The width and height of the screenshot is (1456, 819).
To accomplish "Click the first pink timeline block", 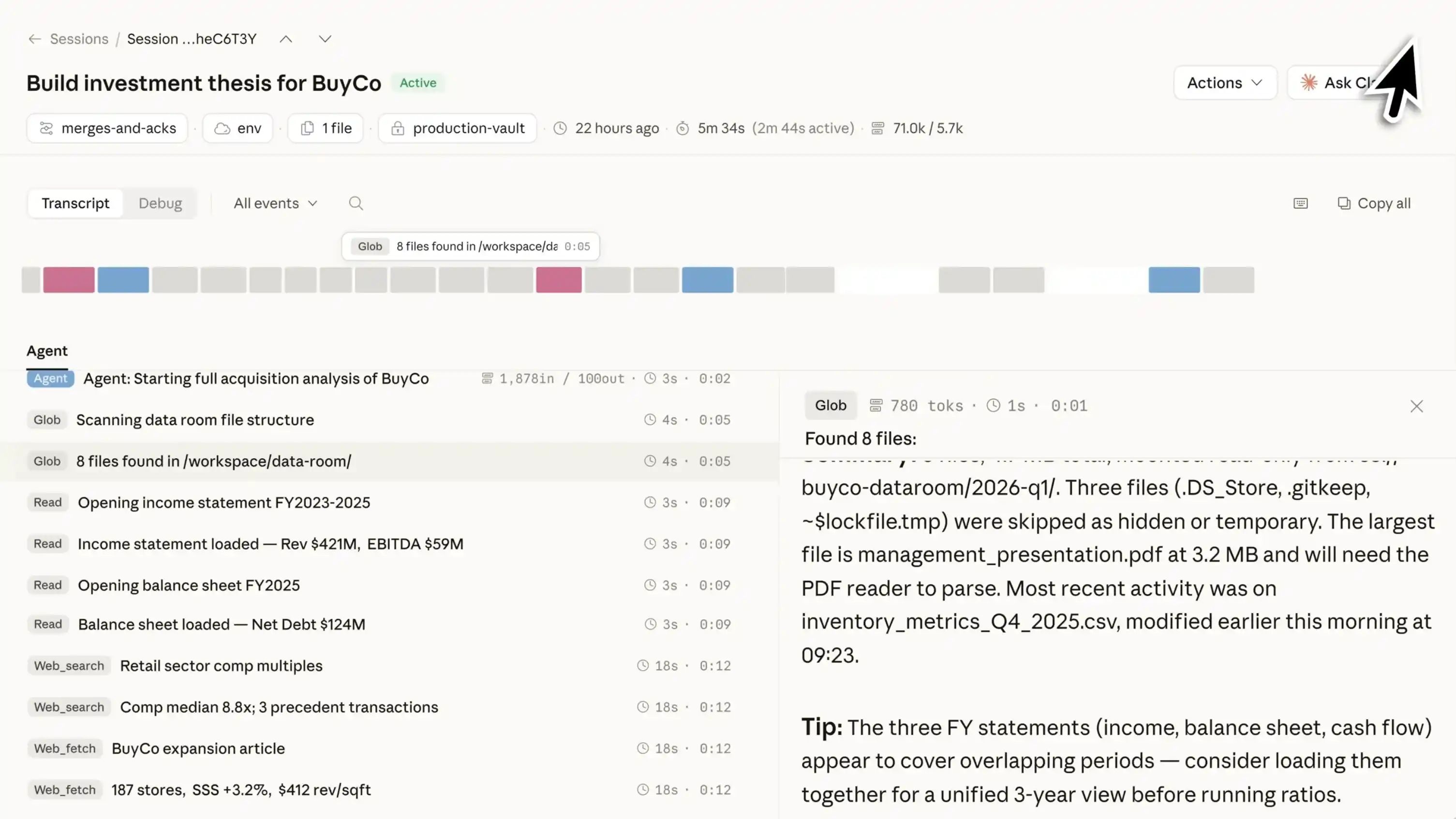I will pos(69,279).
